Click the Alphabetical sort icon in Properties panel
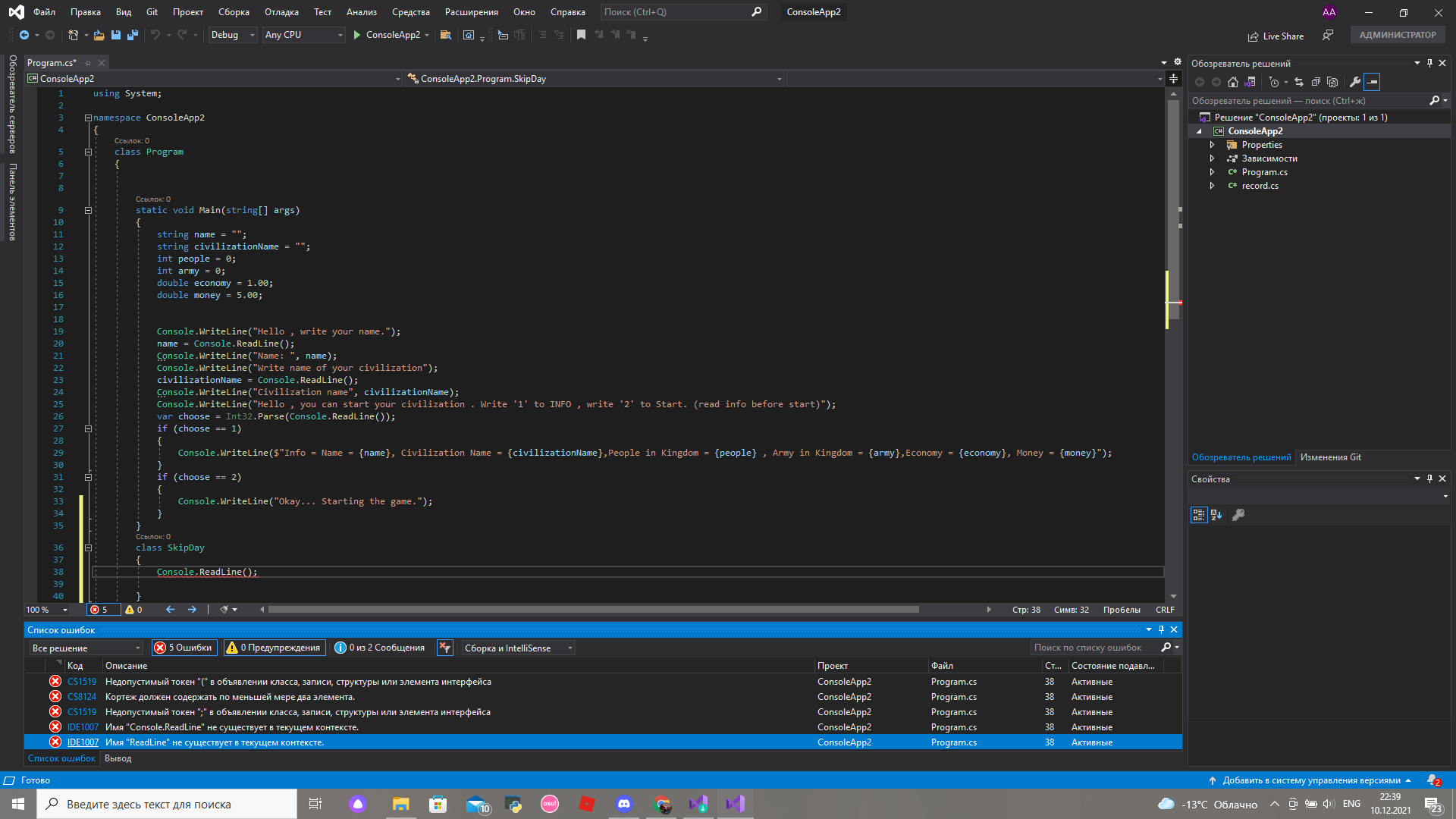 tap(1216, 515)
